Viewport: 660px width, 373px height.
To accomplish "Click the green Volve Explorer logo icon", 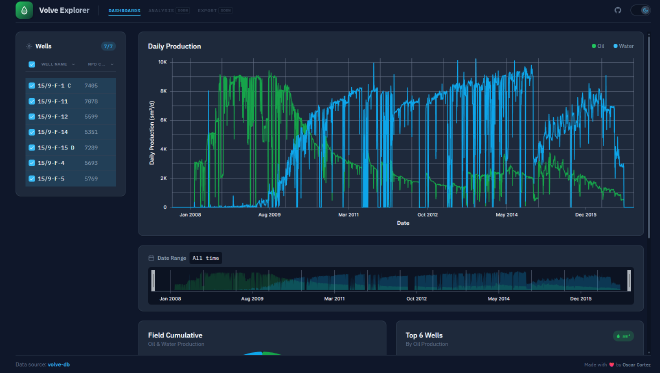I will tap(24, 10).
